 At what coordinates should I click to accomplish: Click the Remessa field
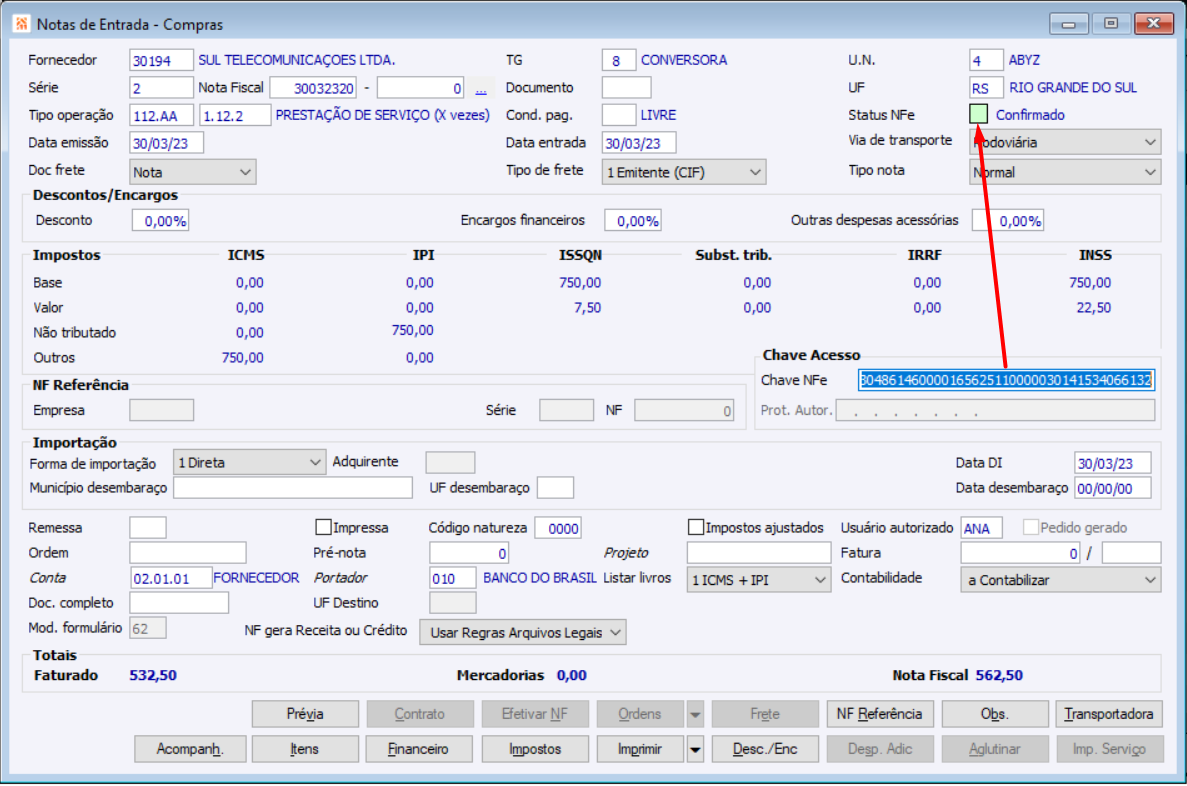tap(148, 528)
